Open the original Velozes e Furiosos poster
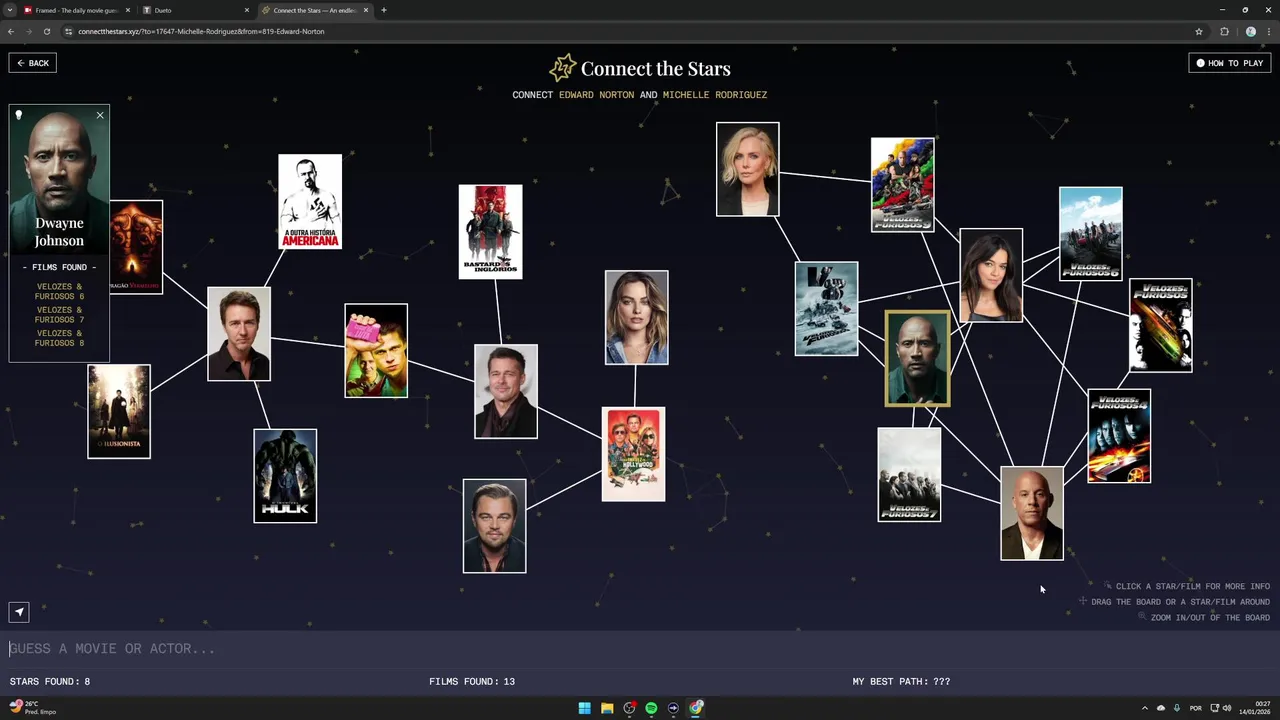1280x720 pixels. pyautogui.click(x=1161, y=325)
